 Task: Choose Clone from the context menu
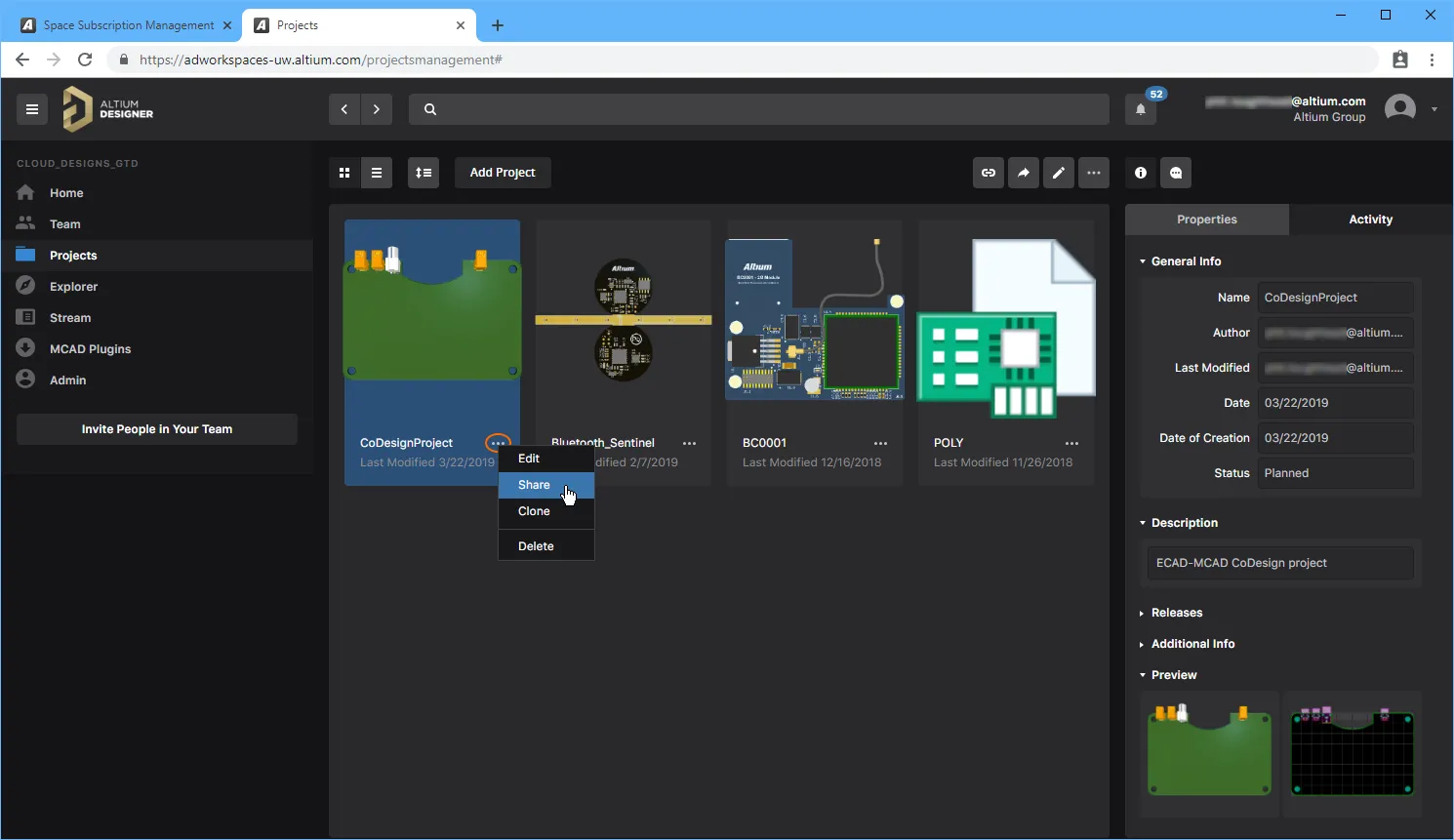point(546,511)
